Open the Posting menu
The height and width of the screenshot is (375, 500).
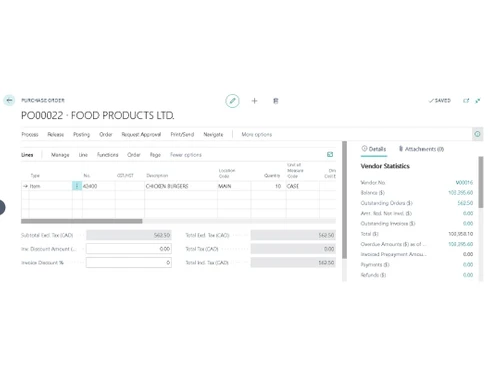point(82,134)
